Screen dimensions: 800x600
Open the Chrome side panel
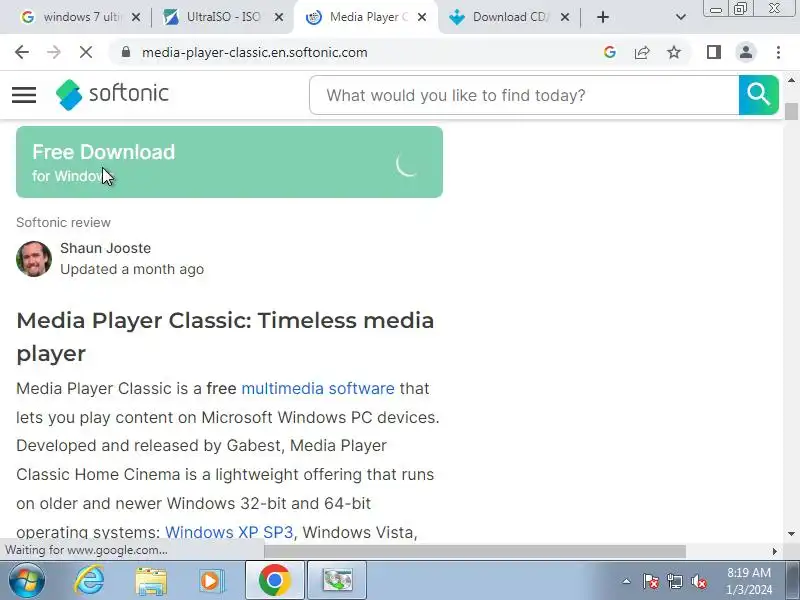point(714,52)
